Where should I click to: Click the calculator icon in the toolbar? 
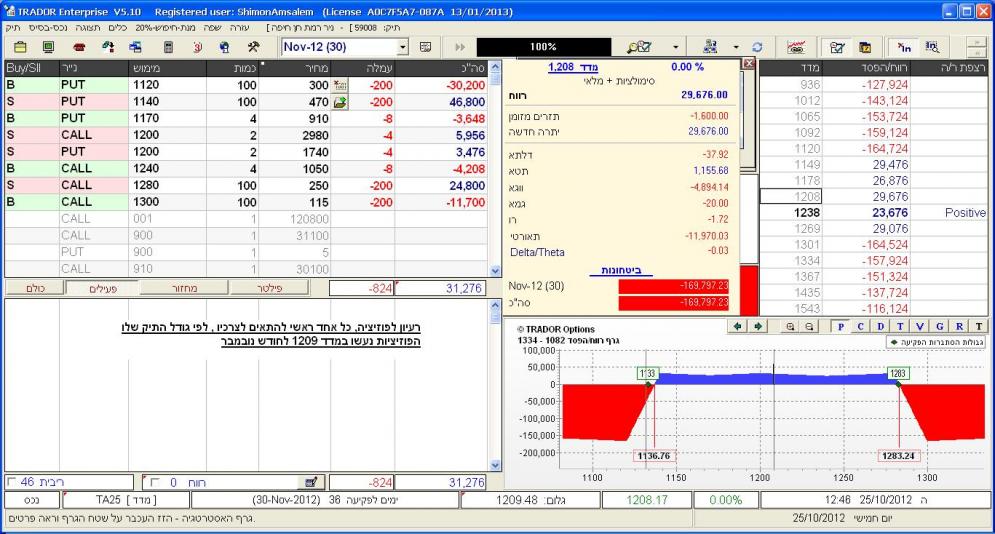click(x=169, y=47)
